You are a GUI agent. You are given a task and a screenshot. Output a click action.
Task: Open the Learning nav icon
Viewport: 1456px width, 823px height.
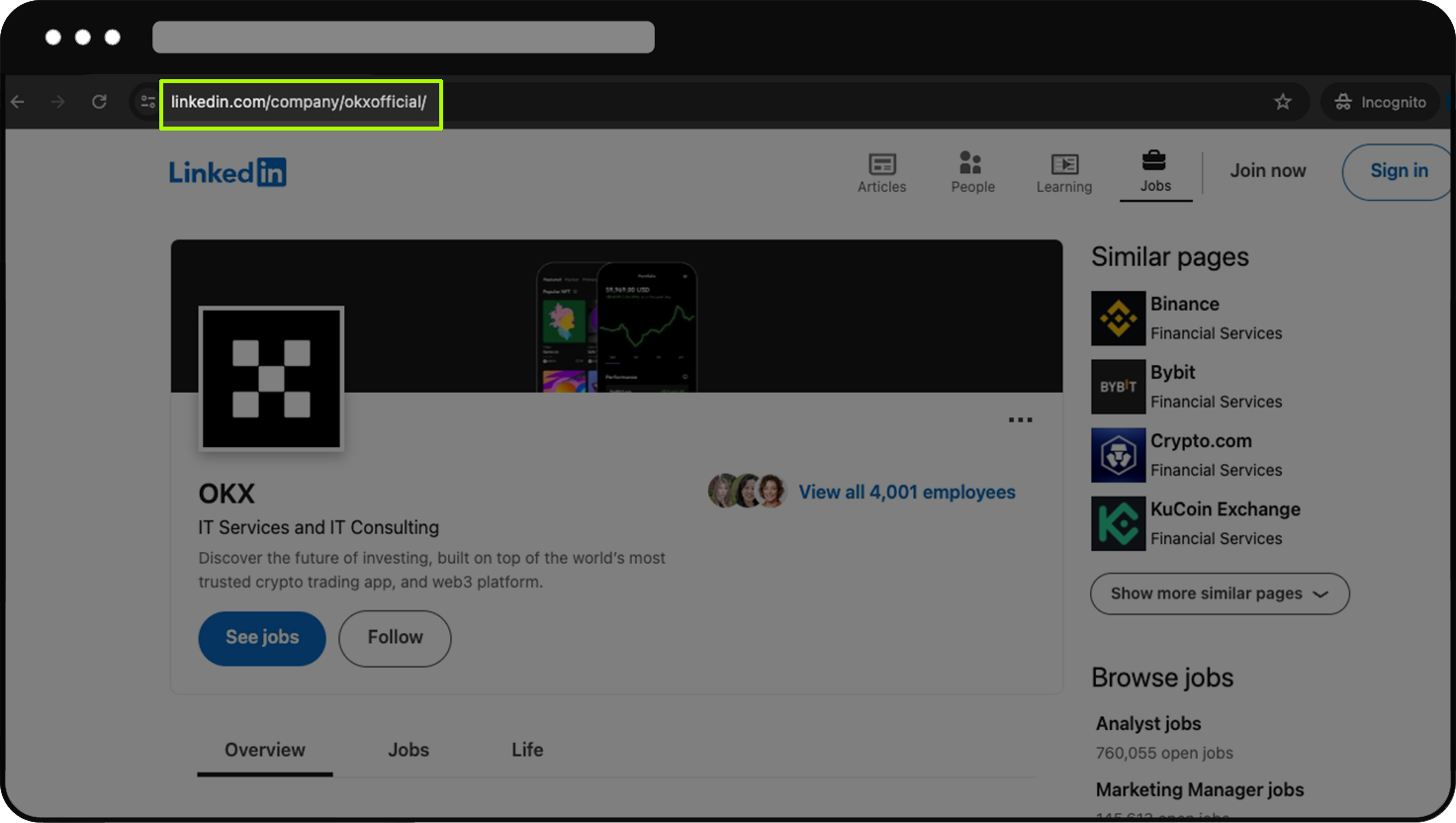pyautogui.click(x=1064, y=164)
